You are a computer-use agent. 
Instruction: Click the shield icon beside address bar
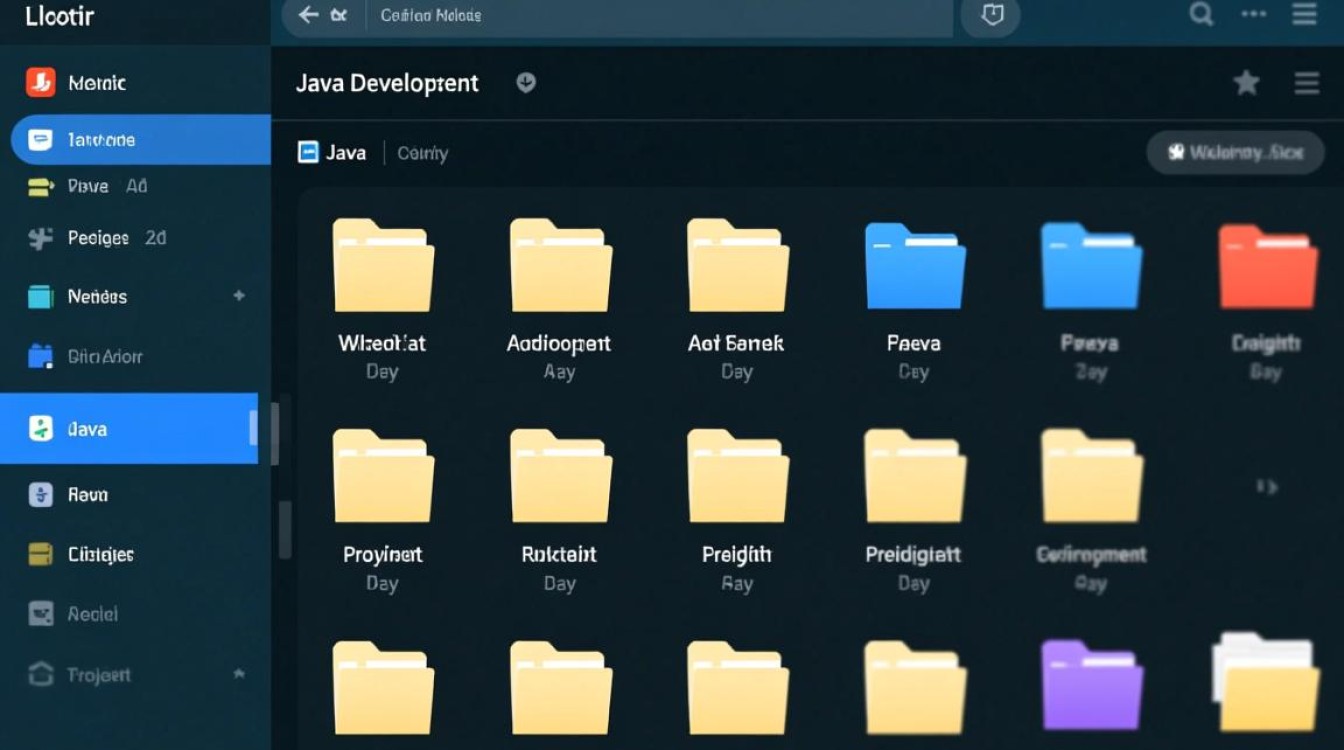[991, 16]
